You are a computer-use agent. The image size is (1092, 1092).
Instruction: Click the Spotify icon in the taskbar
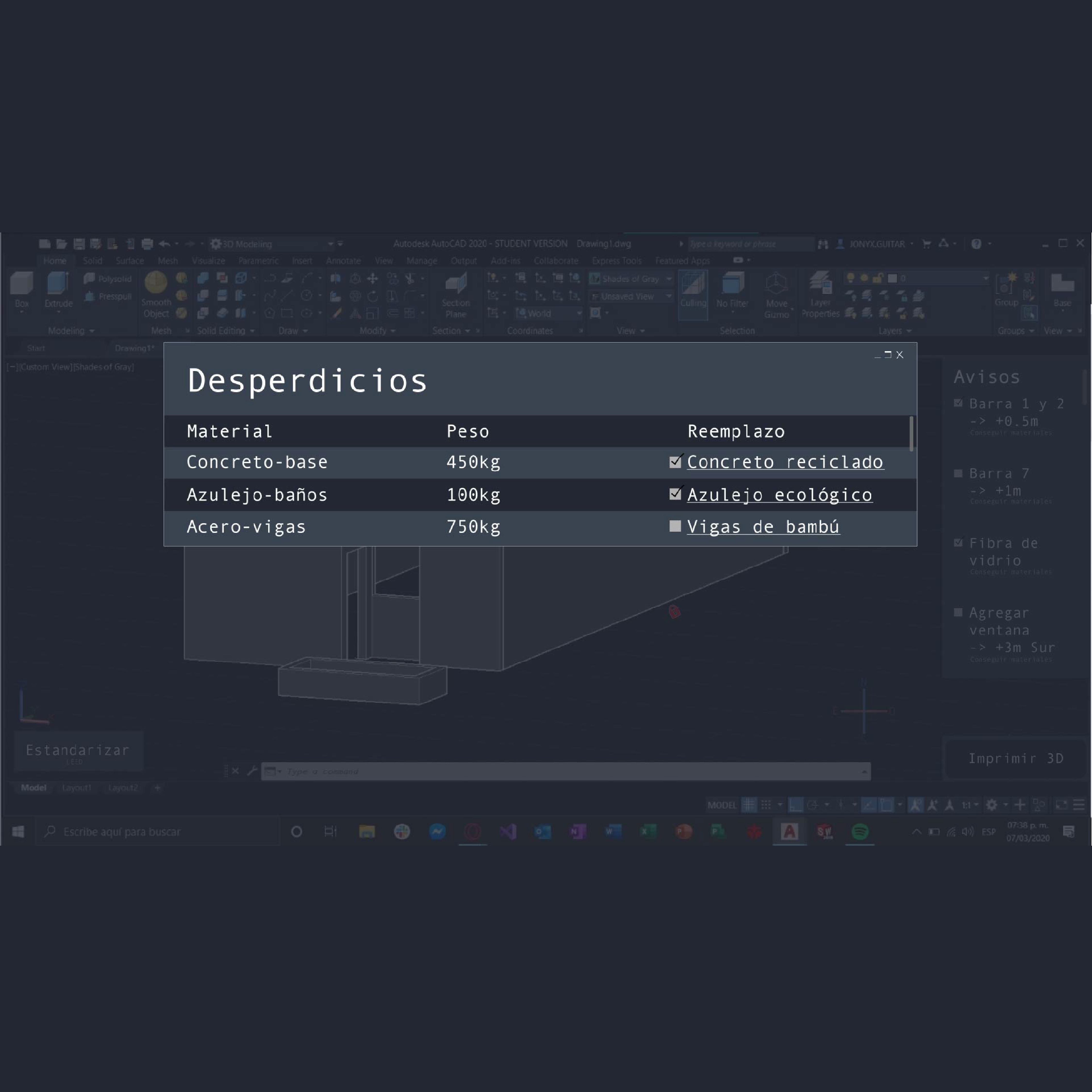point(860,831)
